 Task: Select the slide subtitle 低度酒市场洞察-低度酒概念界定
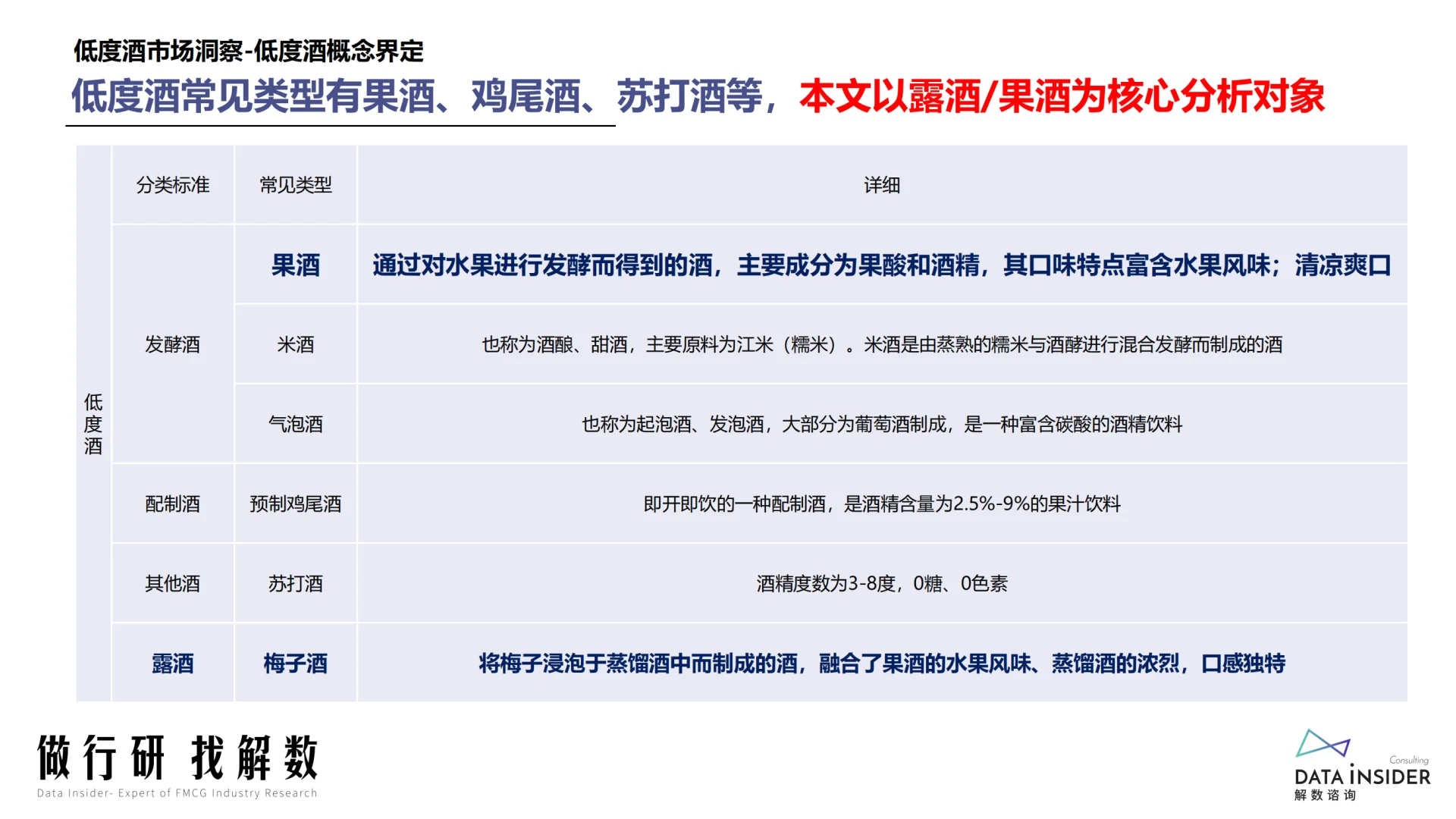tap(249, 51)
